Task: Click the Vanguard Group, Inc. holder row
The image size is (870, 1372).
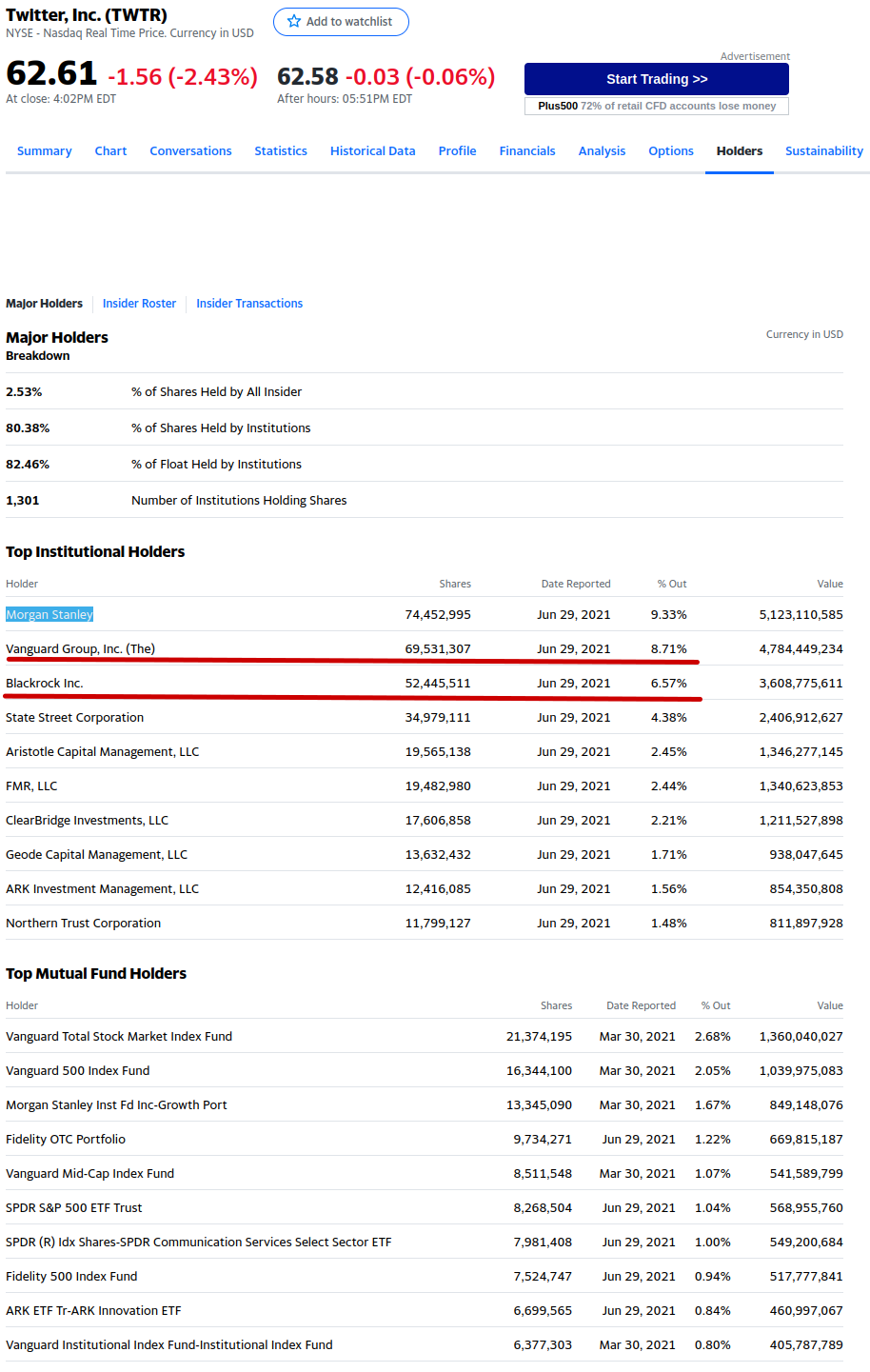Action: point(80,649)
